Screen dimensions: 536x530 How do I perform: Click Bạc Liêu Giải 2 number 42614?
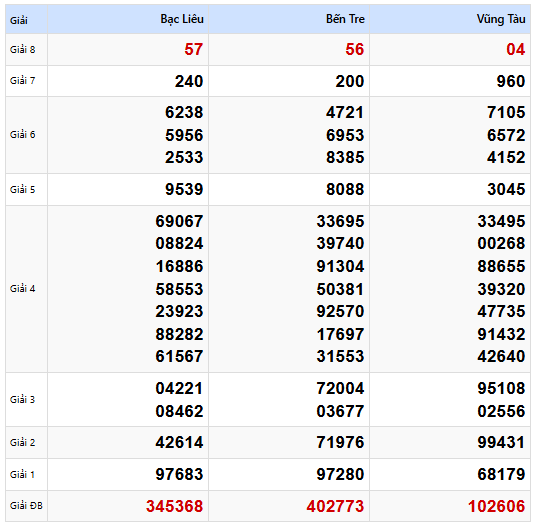pos(179,442)
